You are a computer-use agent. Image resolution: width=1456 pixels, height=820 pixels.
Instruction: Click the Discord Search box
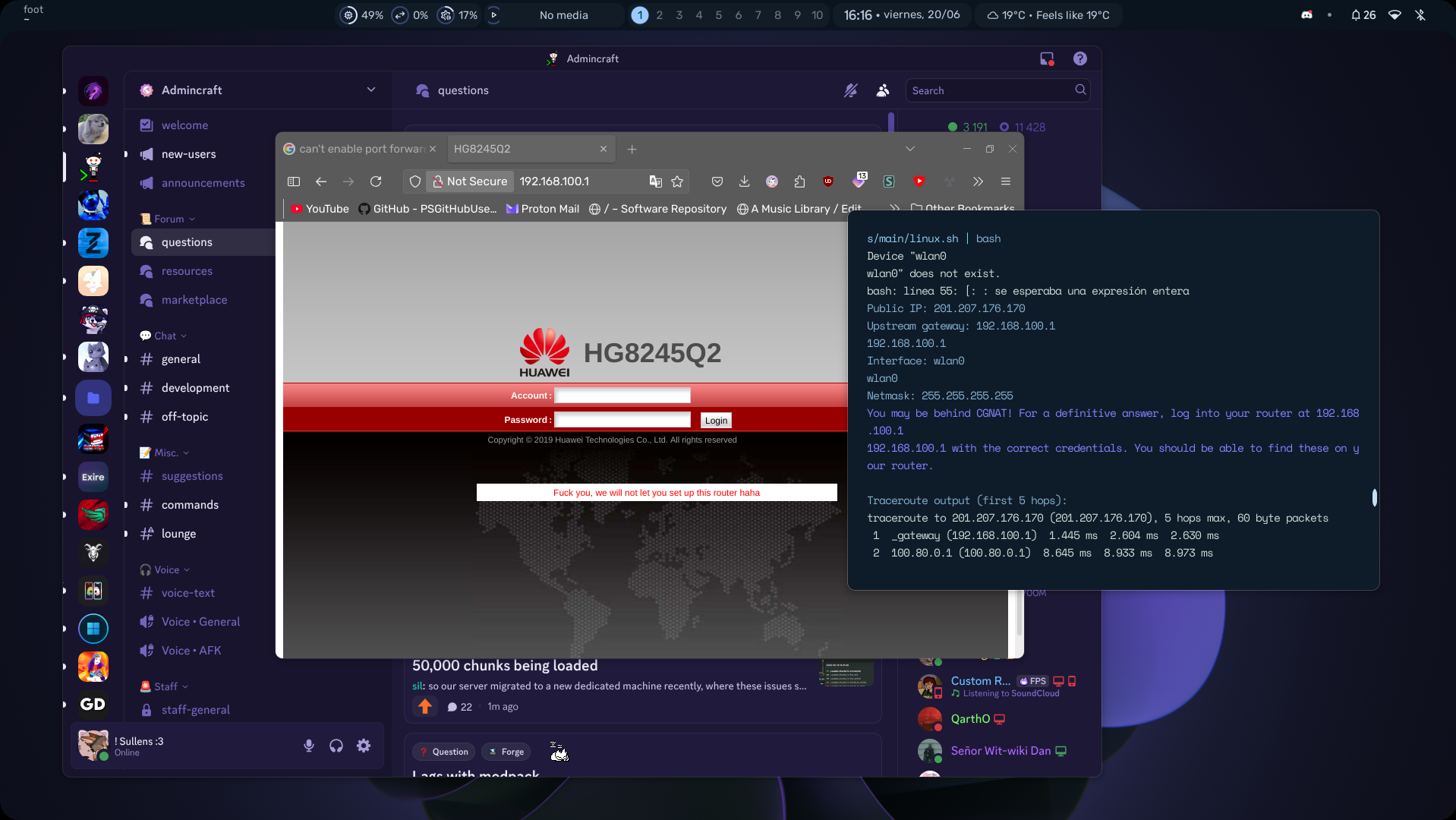[997, 90]
